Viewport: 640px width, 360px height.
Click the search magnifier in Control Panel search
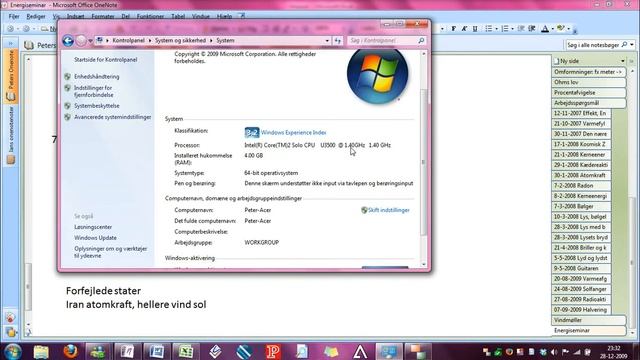point(421,40)
